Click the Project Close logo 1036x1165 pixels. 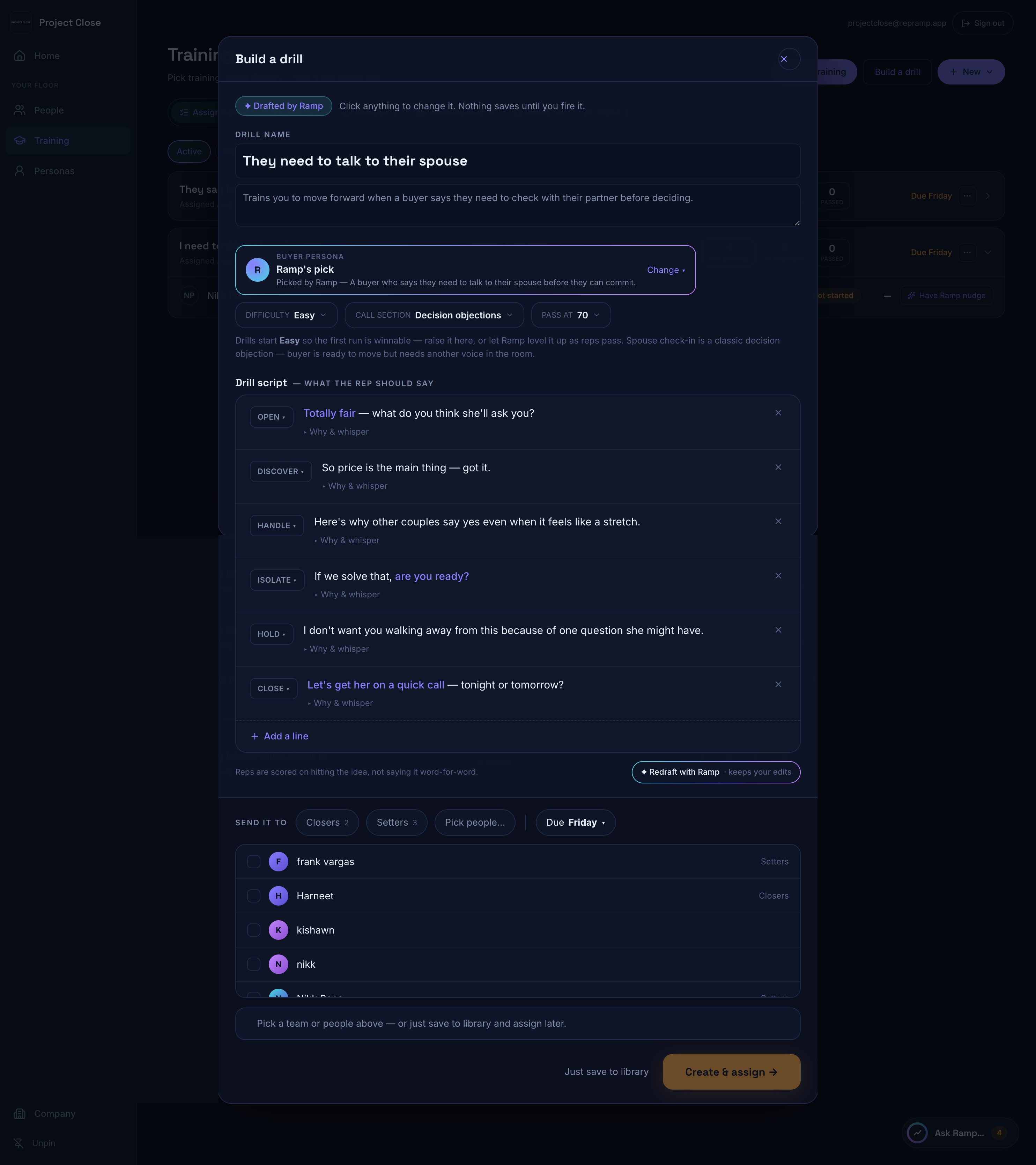[x=21, y=23]
